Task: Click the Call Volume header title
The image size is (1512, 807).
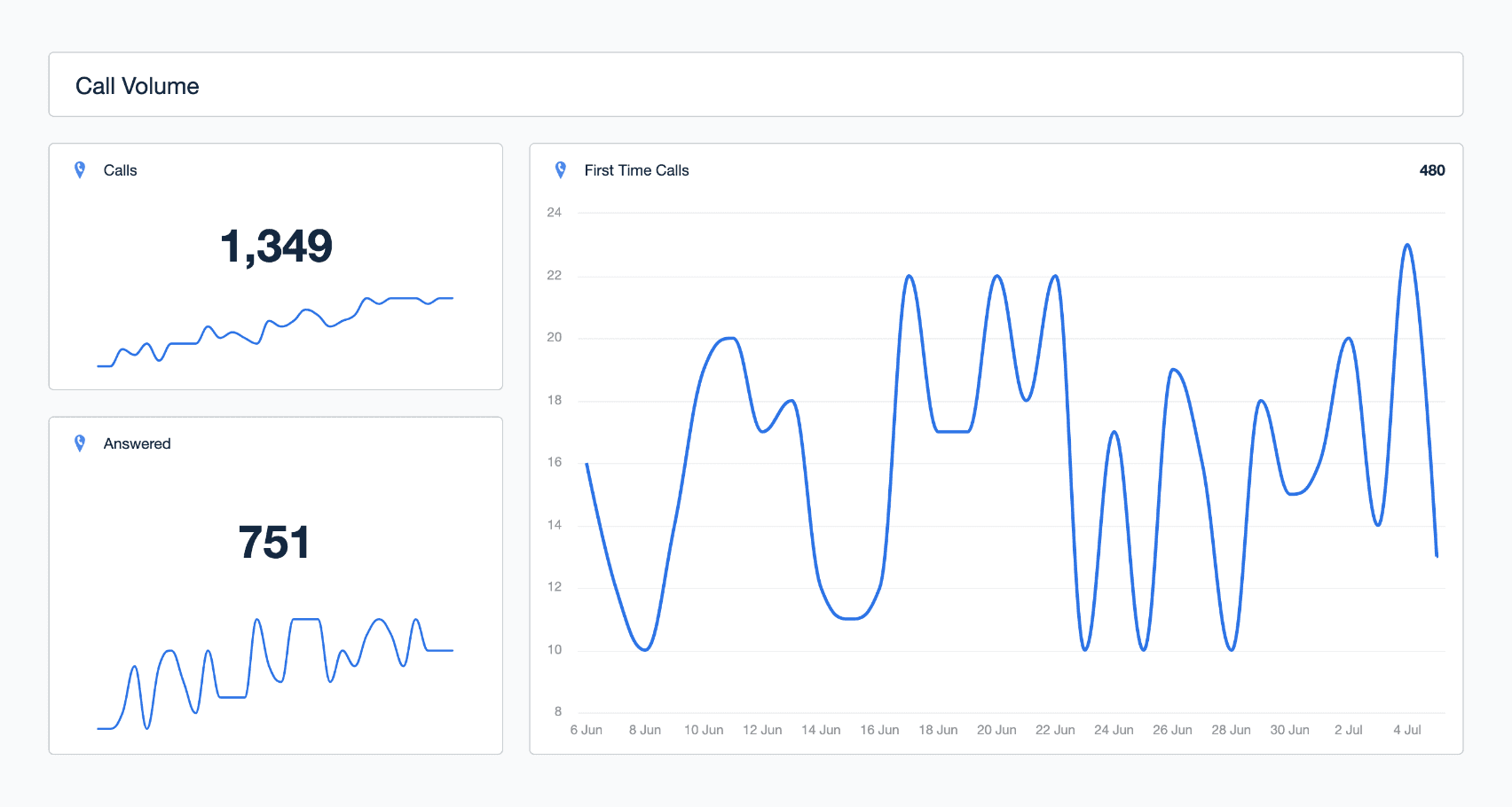Action: pos(138,85)
